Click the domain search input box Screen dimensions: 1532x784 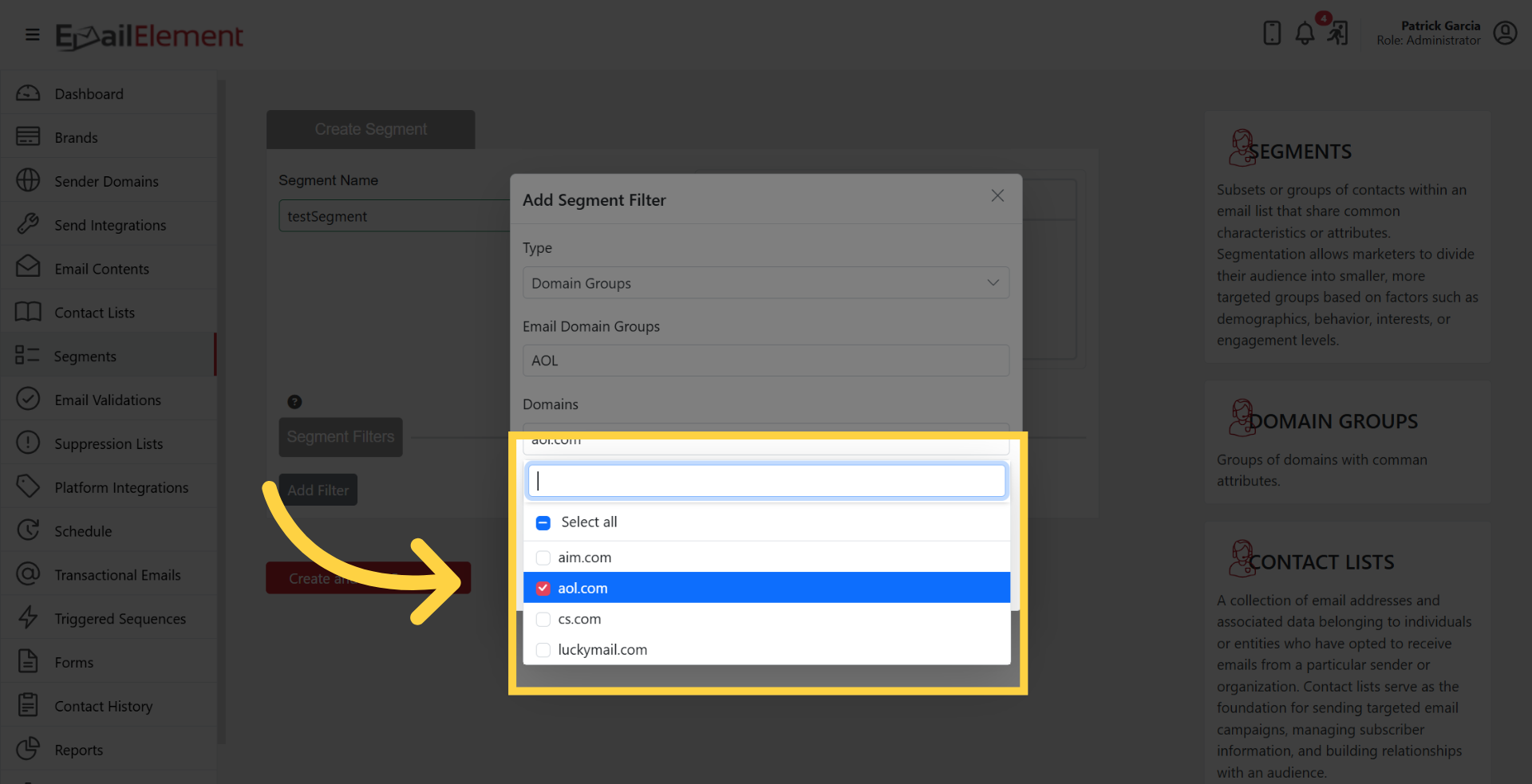click(x=766, y=481)
